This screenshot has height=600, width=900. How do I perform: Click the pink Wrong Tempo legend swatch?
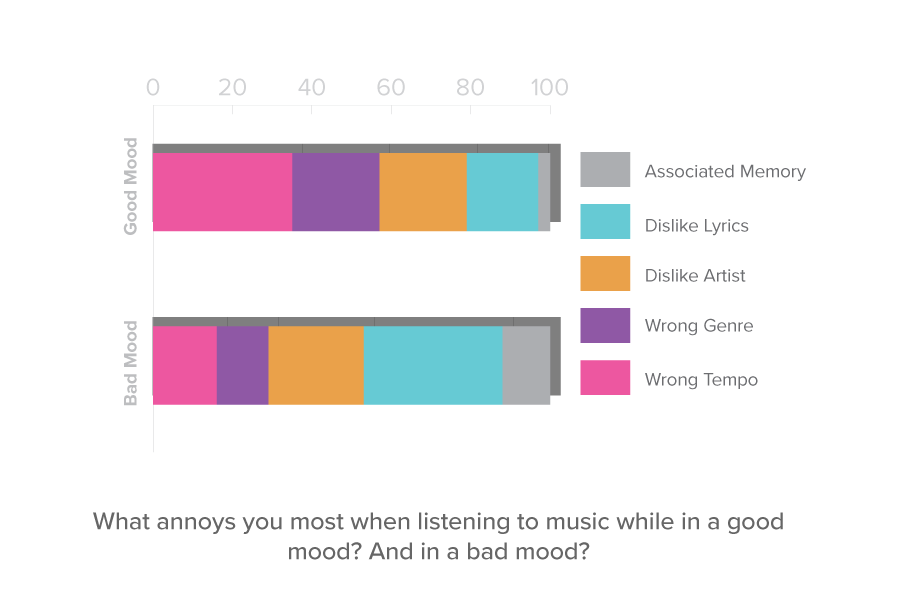(605, 378)
